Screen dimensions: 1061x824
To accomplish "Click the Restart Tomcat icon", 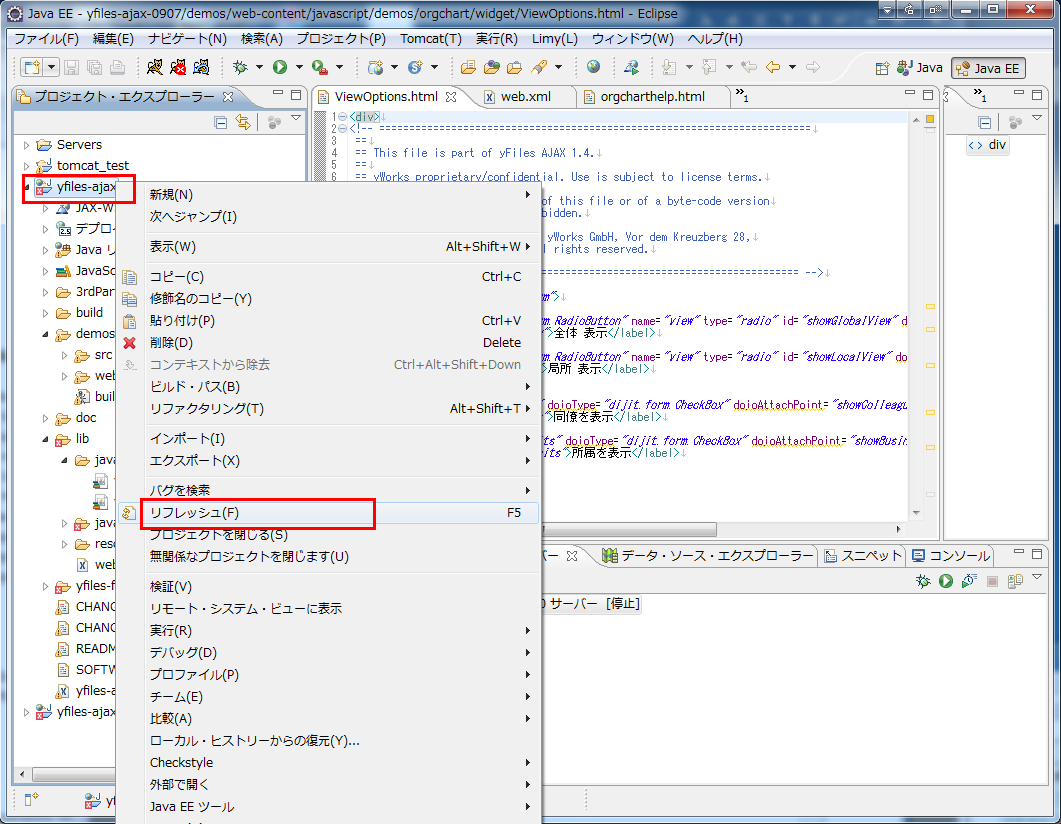I will 202,67.
